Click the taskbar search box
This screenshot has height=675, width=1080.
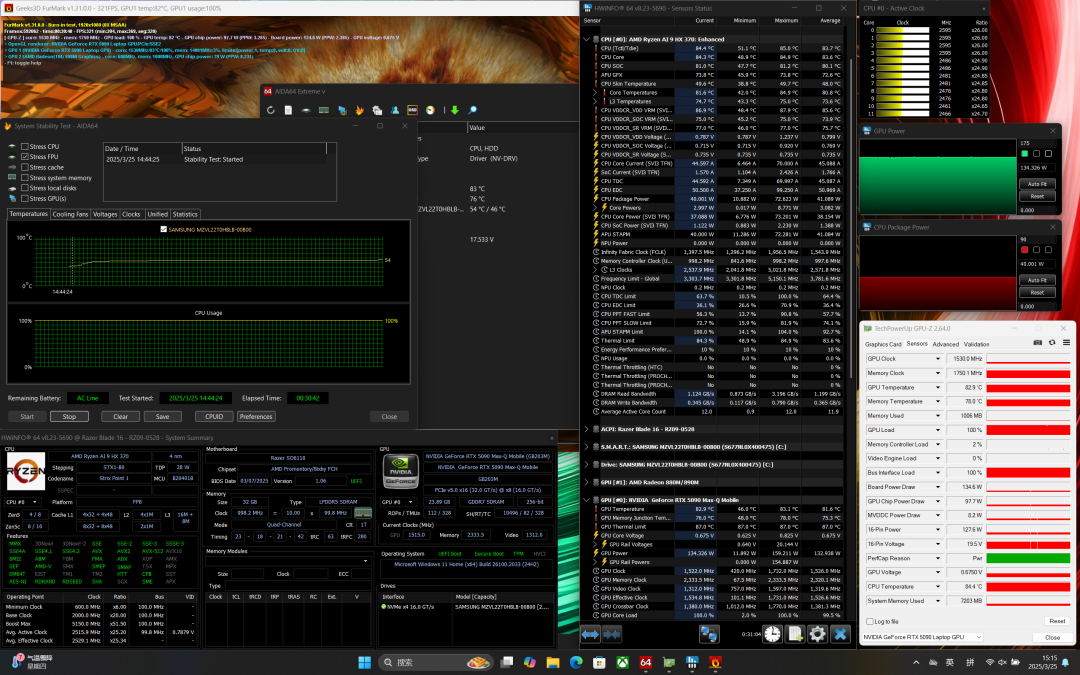(436, 663)
